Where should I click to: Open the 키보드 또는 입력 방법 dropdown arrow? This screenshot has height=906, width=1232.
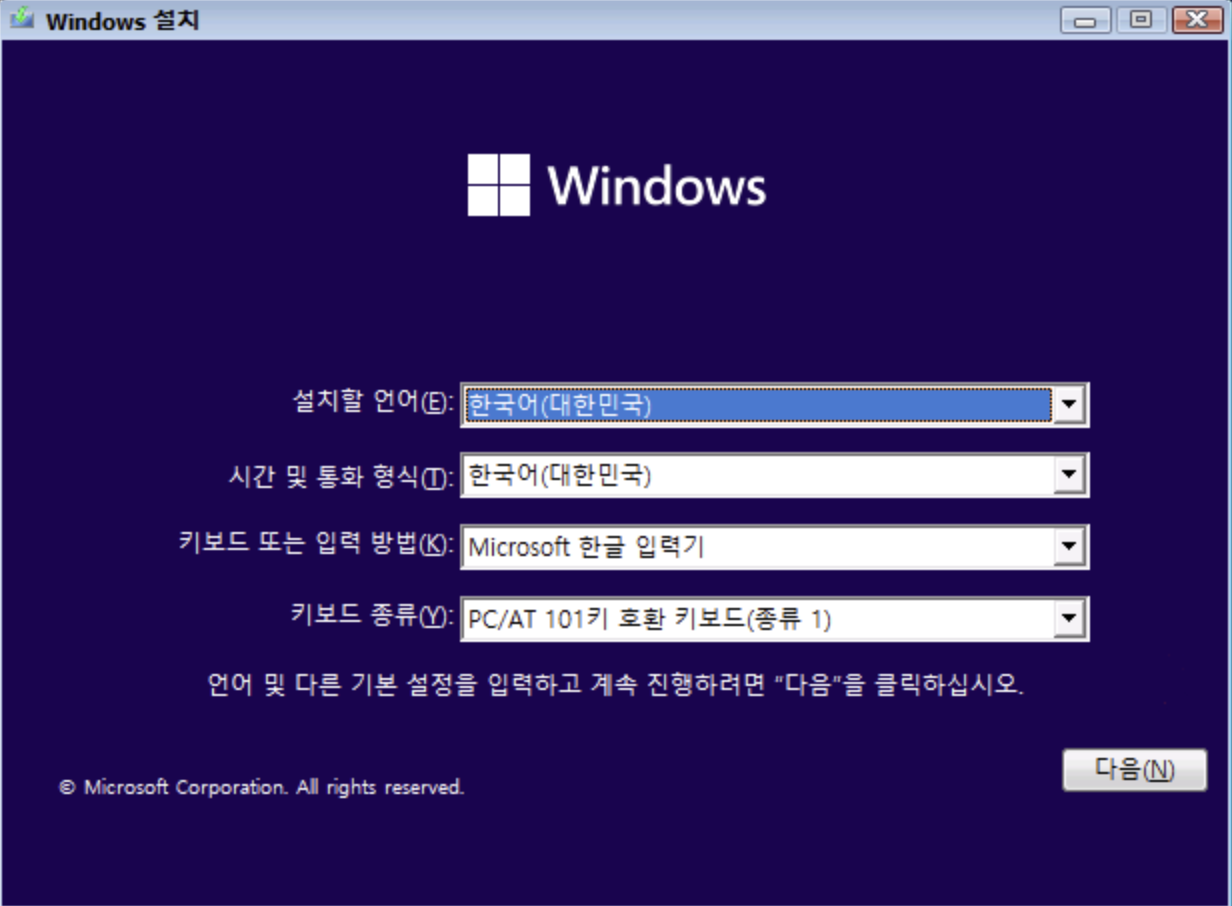(1069, 547)
